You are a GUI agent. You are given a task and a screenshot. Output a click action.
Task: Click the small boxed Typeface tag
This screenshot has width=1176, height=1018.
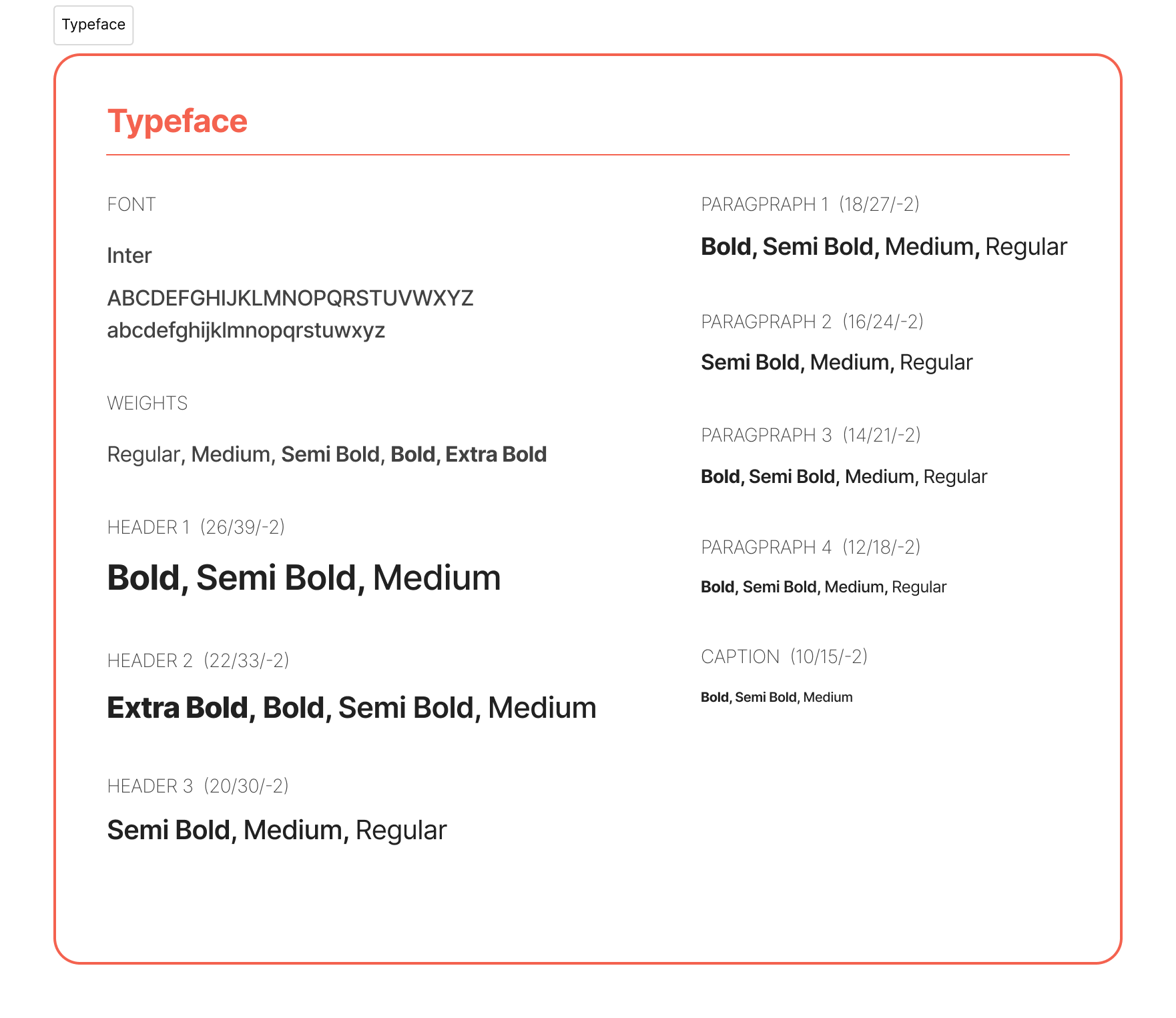(x=93, y=25)
